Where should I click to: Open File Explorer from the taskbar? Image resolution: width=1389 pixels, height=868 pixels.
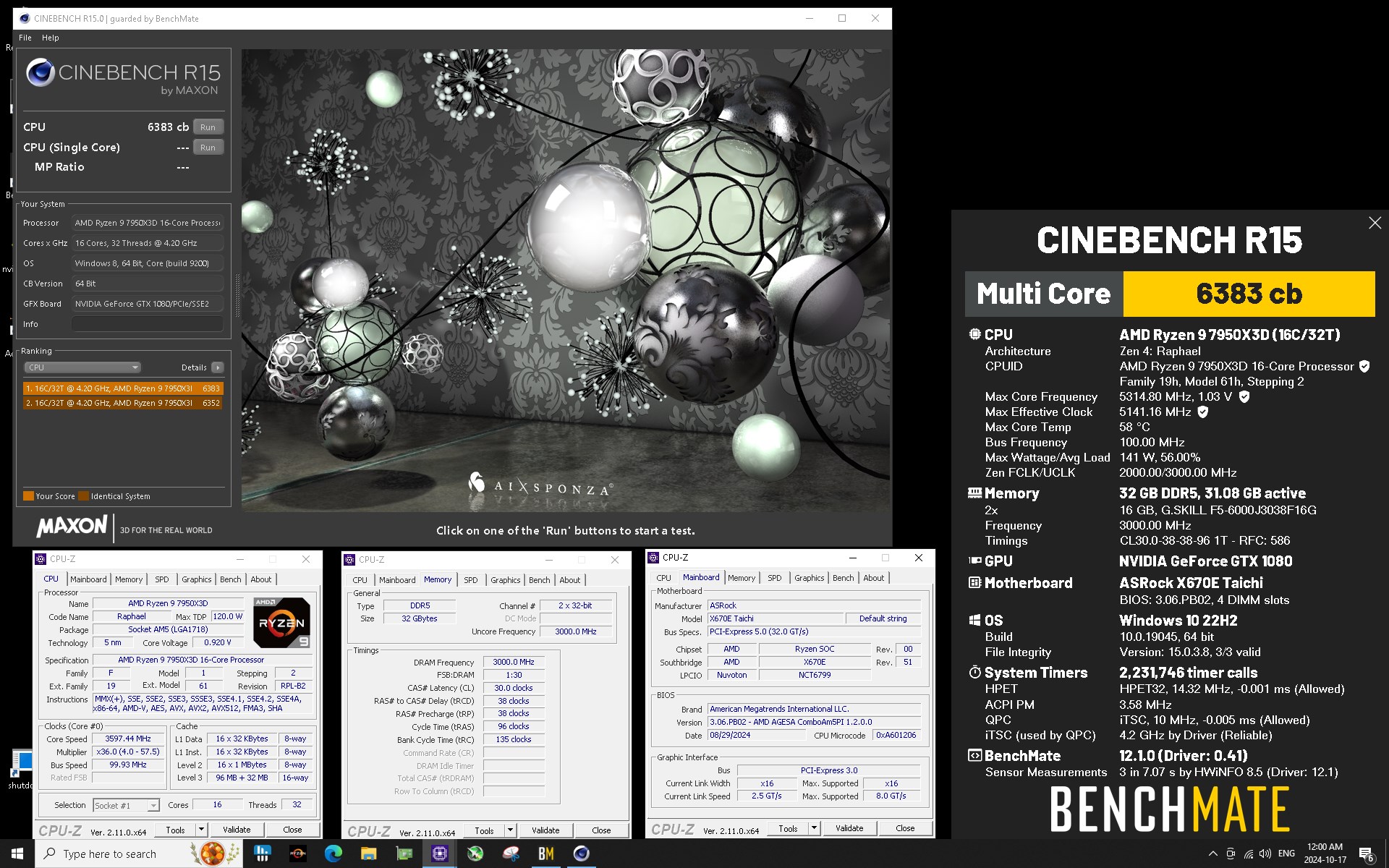[x=368, y=854]
